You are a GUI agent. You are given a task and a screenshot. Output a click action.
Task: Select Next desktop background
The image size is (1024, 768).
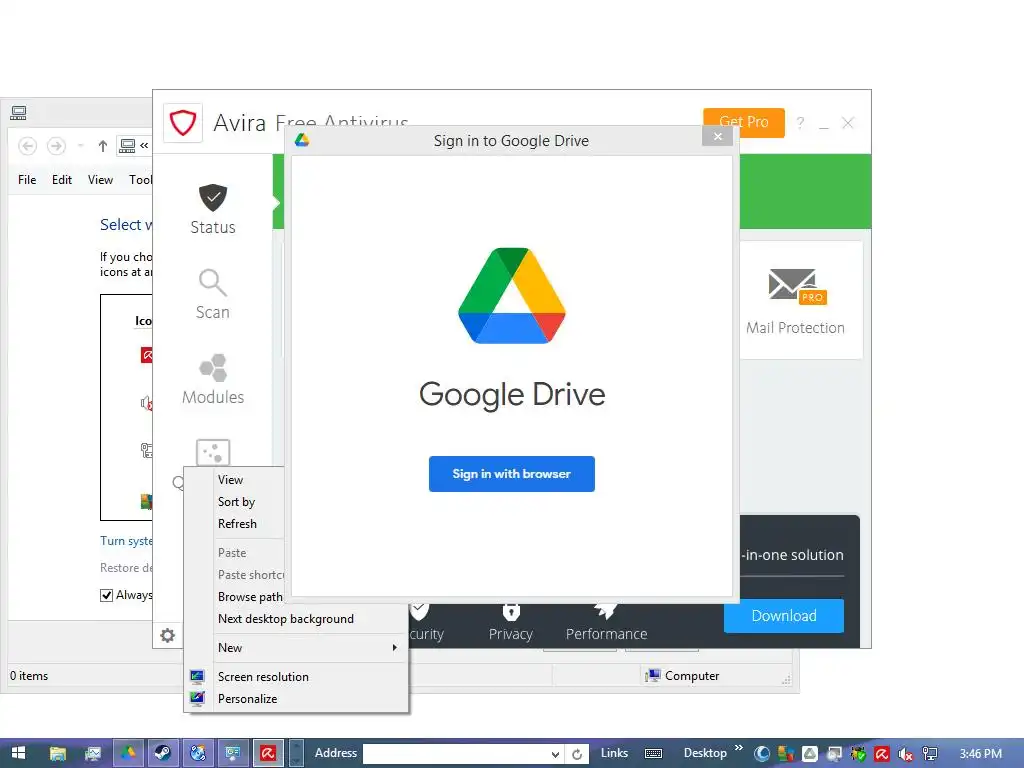(x=285, y=618)
